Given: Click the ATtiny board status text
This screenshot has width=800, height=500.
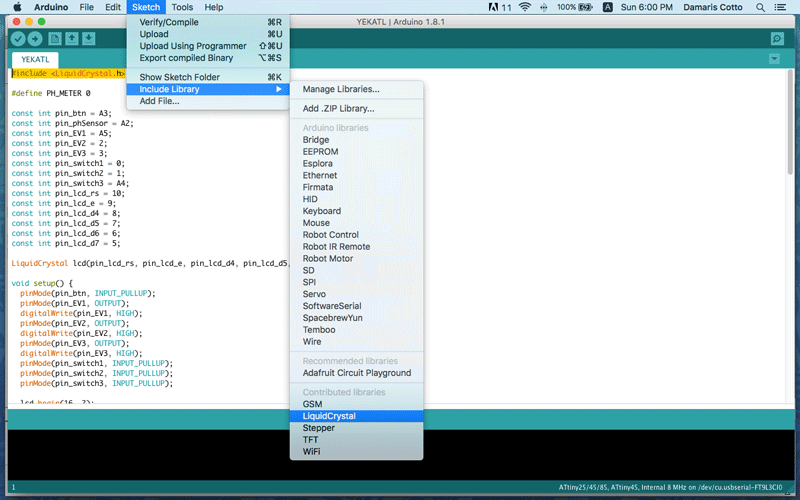Looking at the screenshot, I should pyautogui.click(x=670, y=487).
